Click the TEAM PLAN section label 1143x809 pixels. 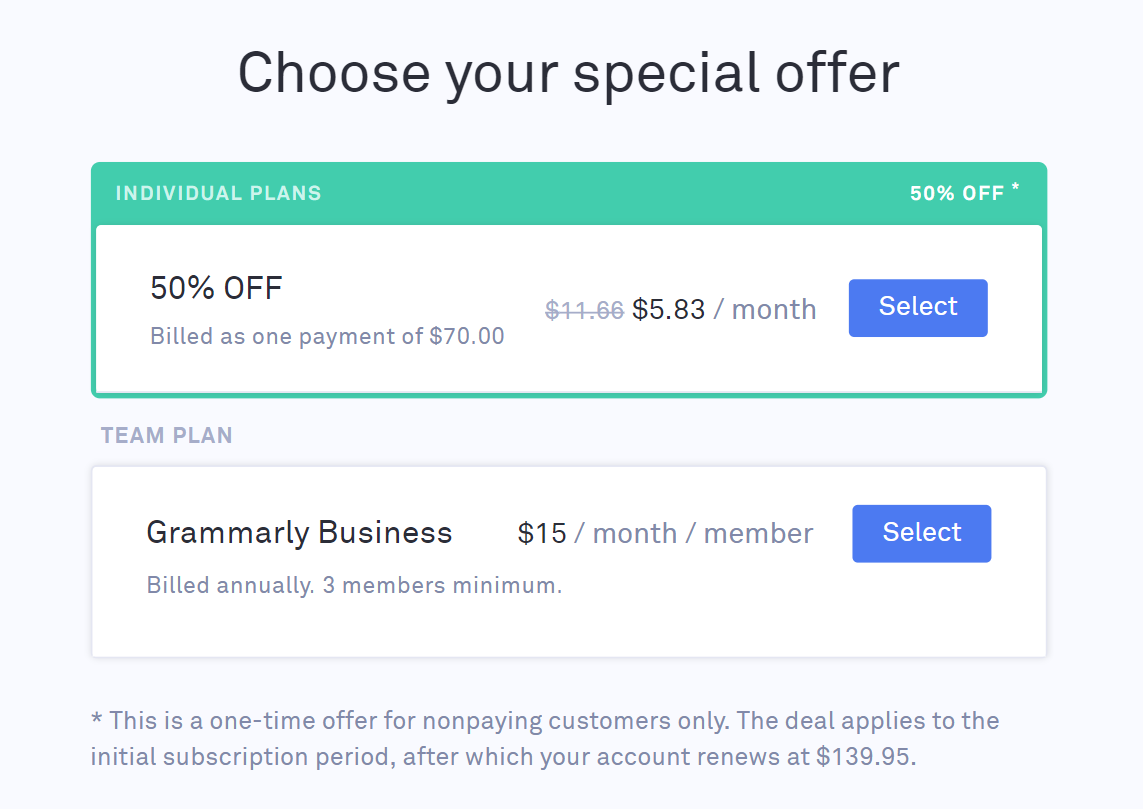(x=166, y=436)
